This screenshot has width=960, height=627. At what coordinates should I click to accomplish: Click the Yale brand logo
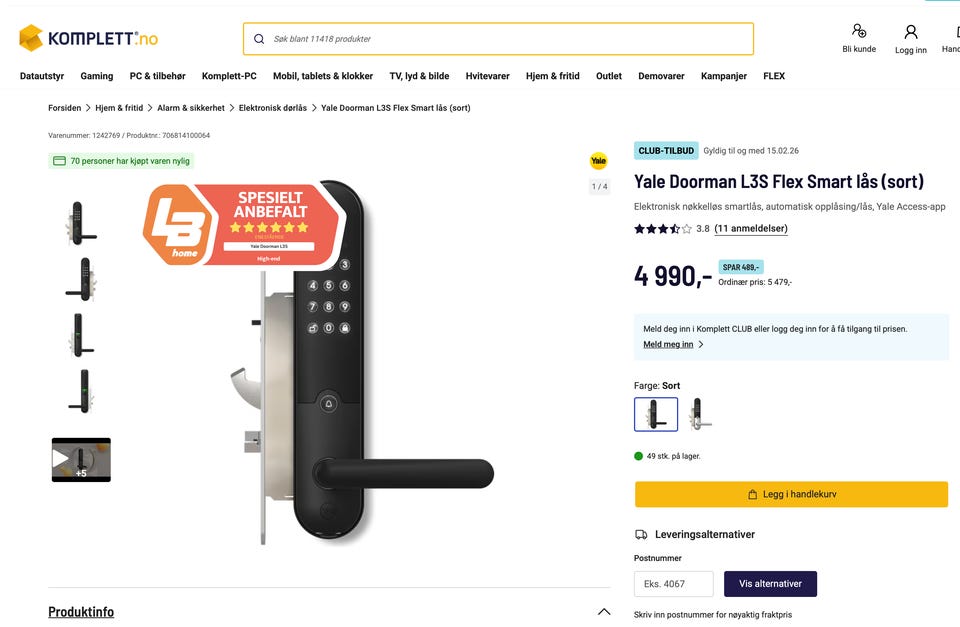click(x=598, y=161)
